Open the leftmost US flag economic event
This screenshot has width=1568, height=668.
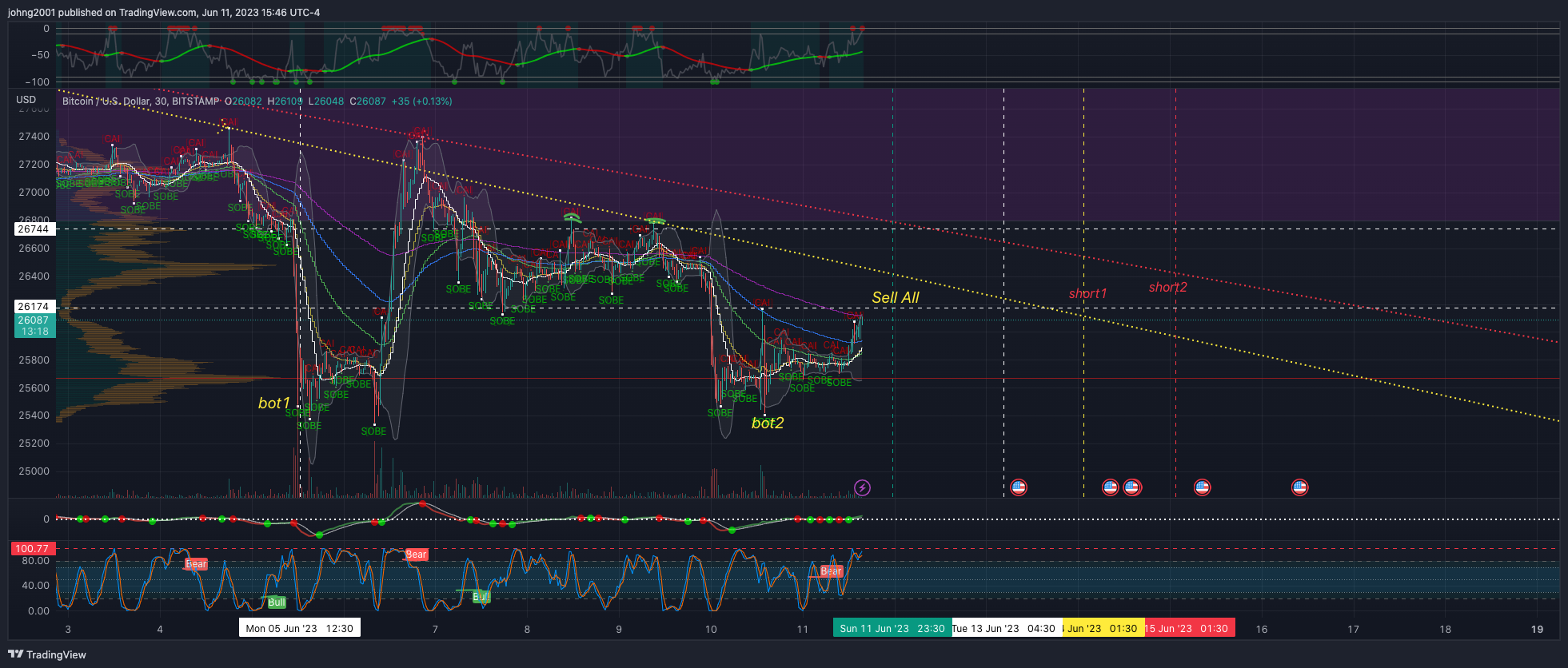(x=1018, y=487)
